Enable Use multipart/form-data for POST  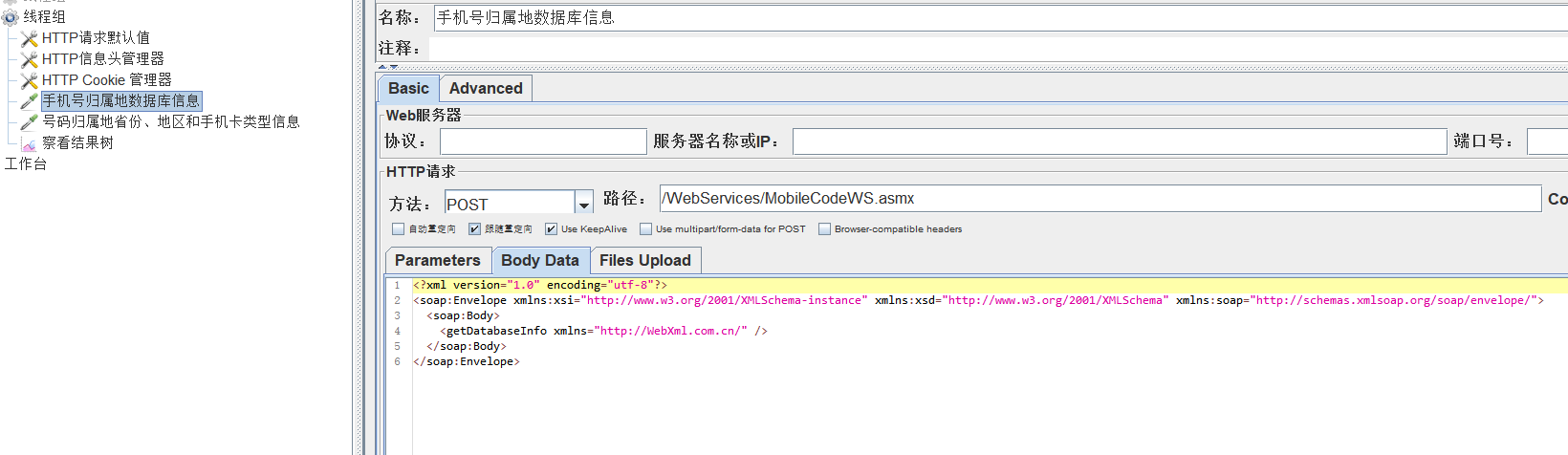pyautogui.click(x=645, y=229)
